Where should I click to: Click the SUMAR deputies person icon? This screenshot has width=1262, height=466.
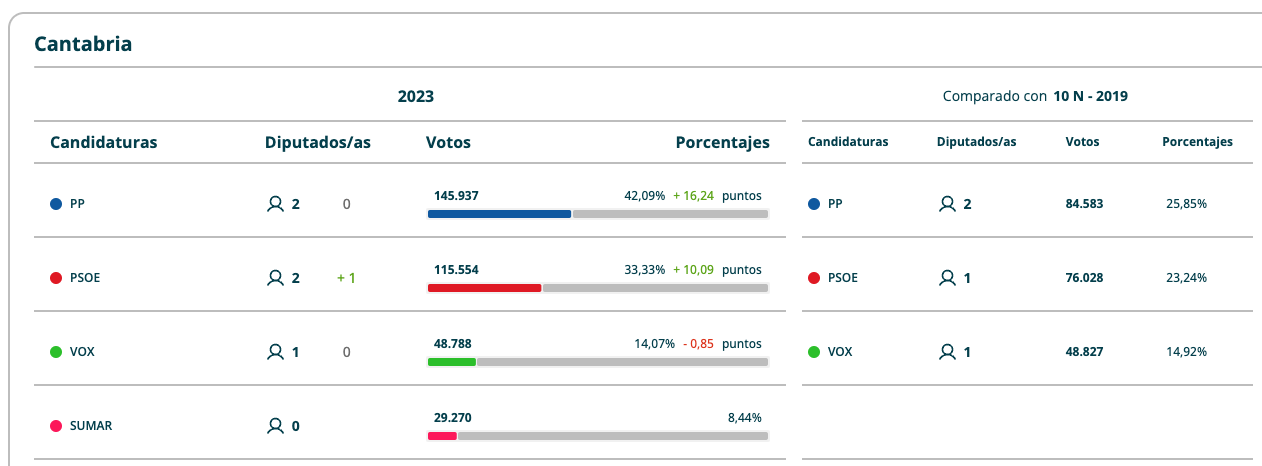click(275, 426)
